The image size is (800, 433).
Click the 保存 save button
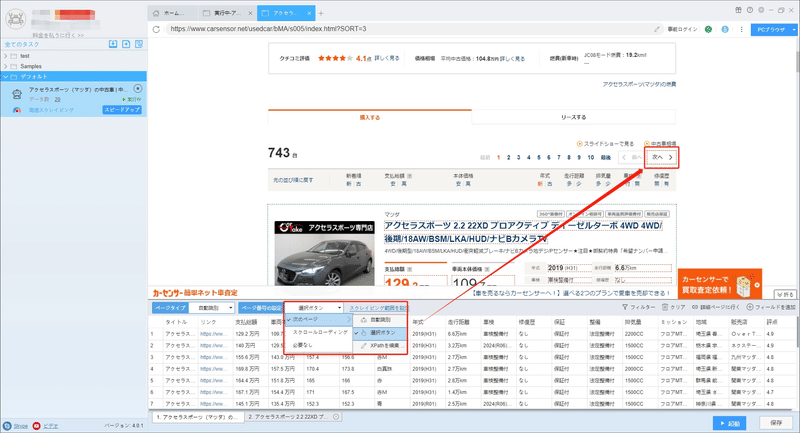point(776,423)
